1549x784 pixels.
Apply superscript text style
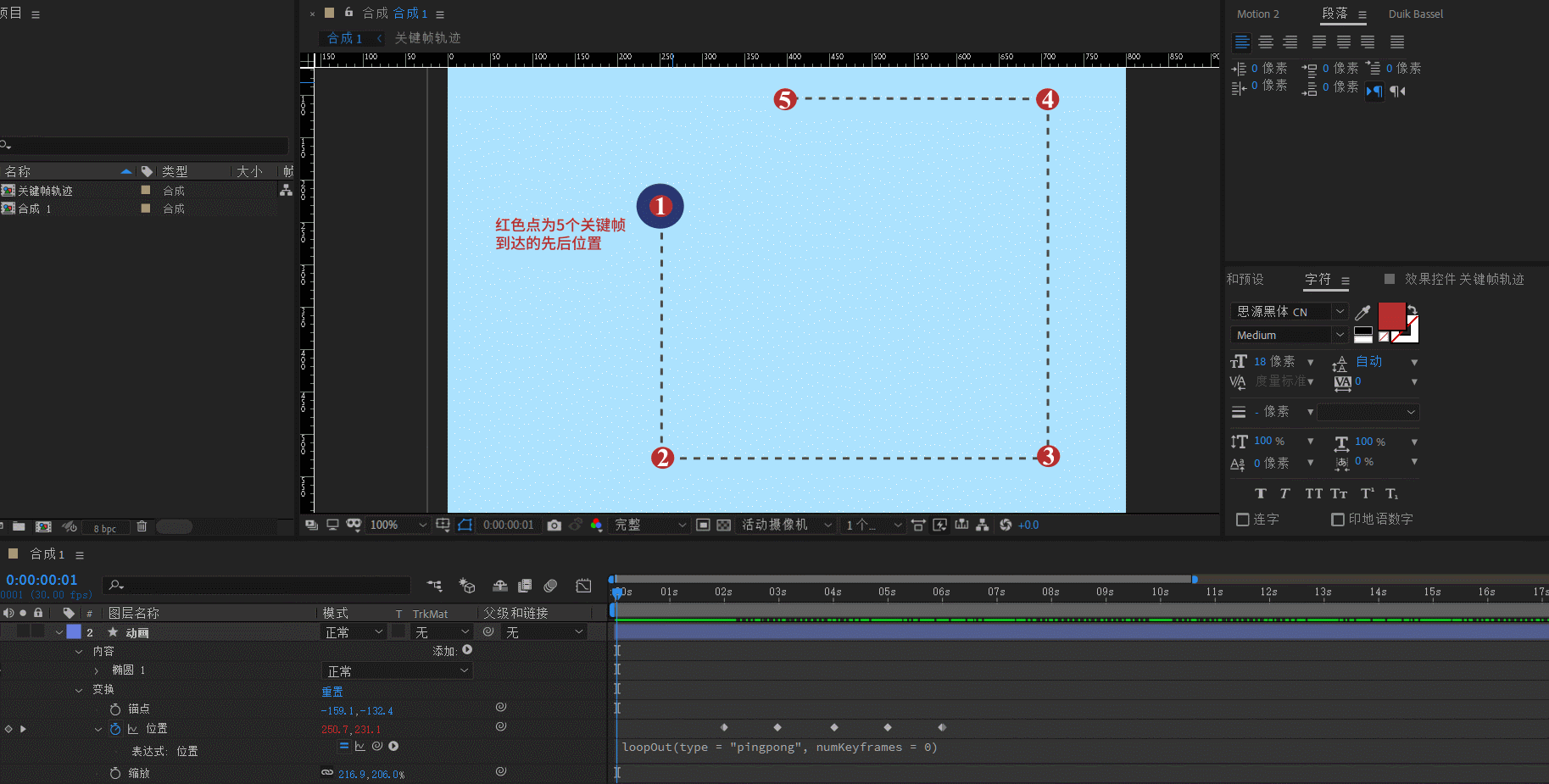(x=1367, y=493)
